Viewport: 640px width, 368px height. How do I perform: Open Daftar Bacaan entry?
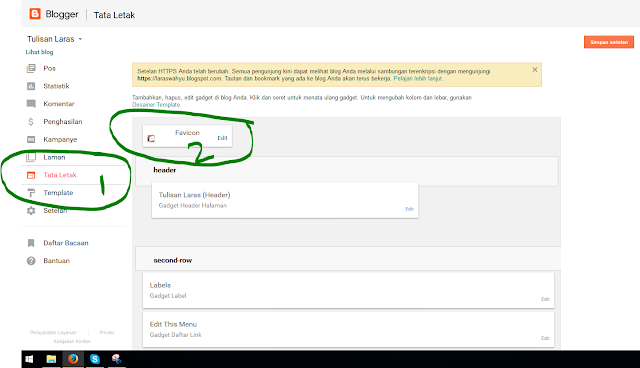tap(66, 243)
